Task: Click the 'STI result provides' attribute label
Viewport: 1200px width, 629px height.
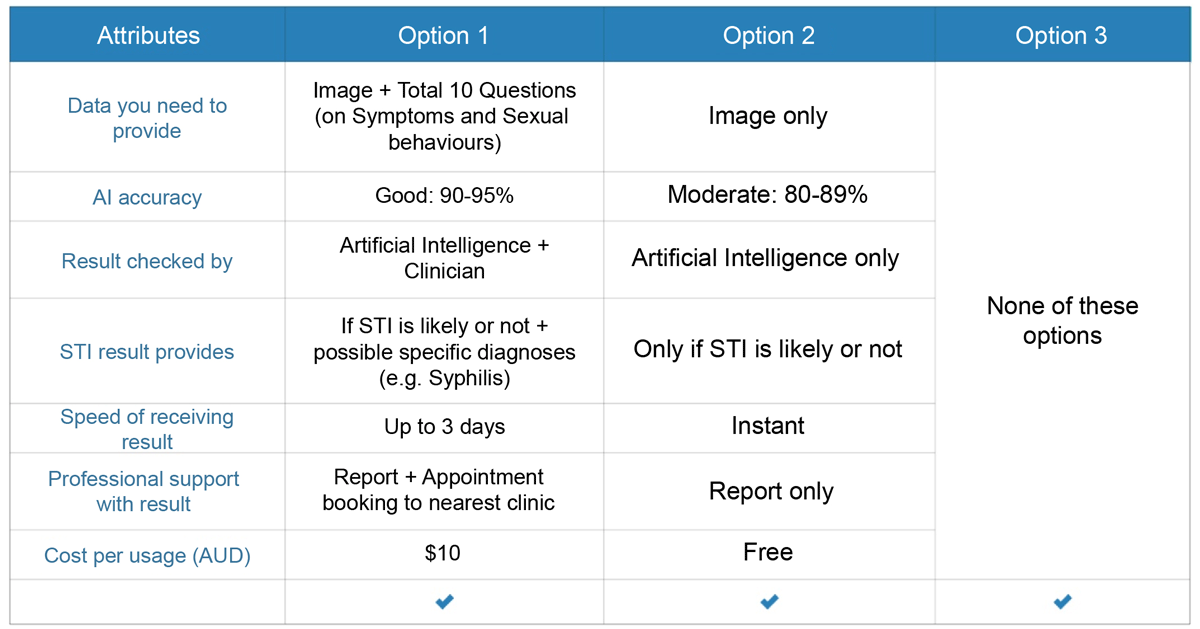Action: pos(147,352)
